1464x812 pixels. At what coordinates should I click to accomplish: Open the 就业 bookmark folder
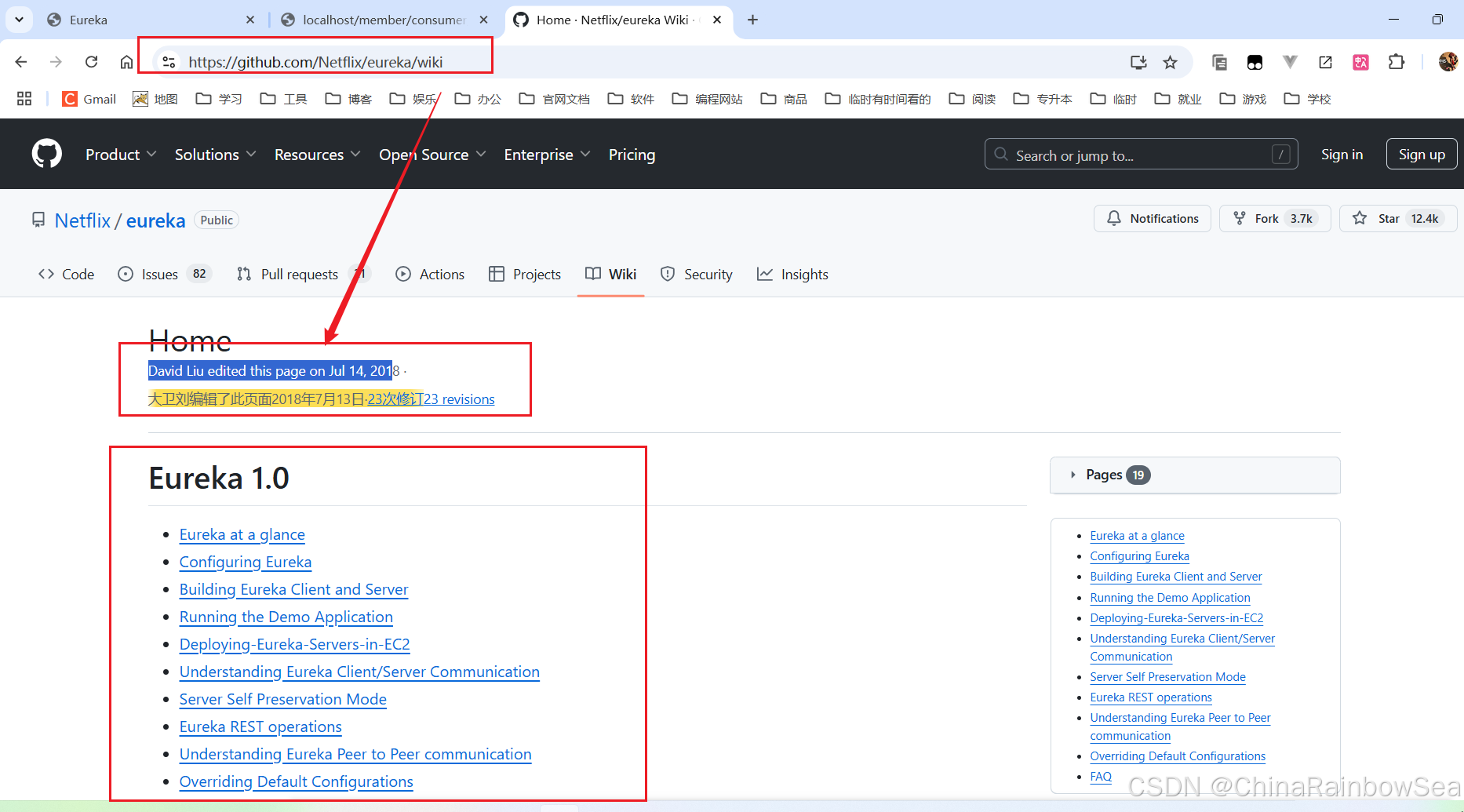(x=1178, y=99)
